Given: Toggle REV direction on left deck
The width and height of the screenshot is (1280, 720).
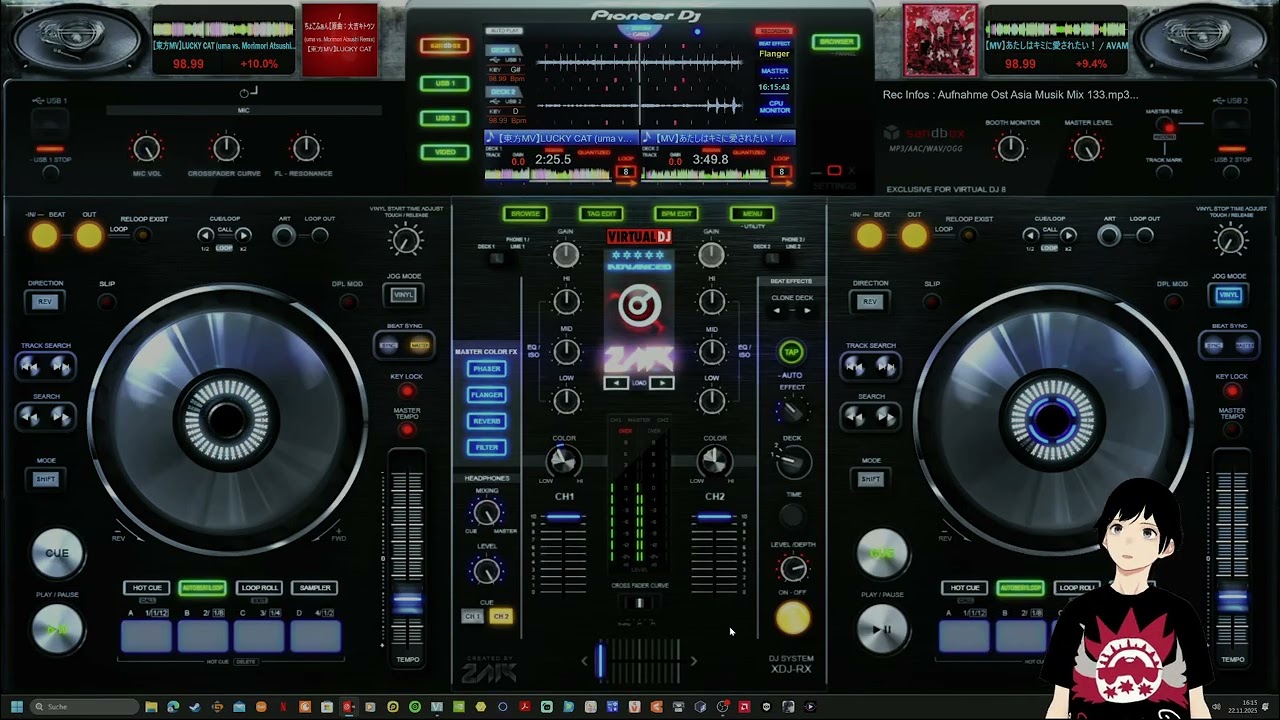Looking at the screenshot, I should coord(45,301).
